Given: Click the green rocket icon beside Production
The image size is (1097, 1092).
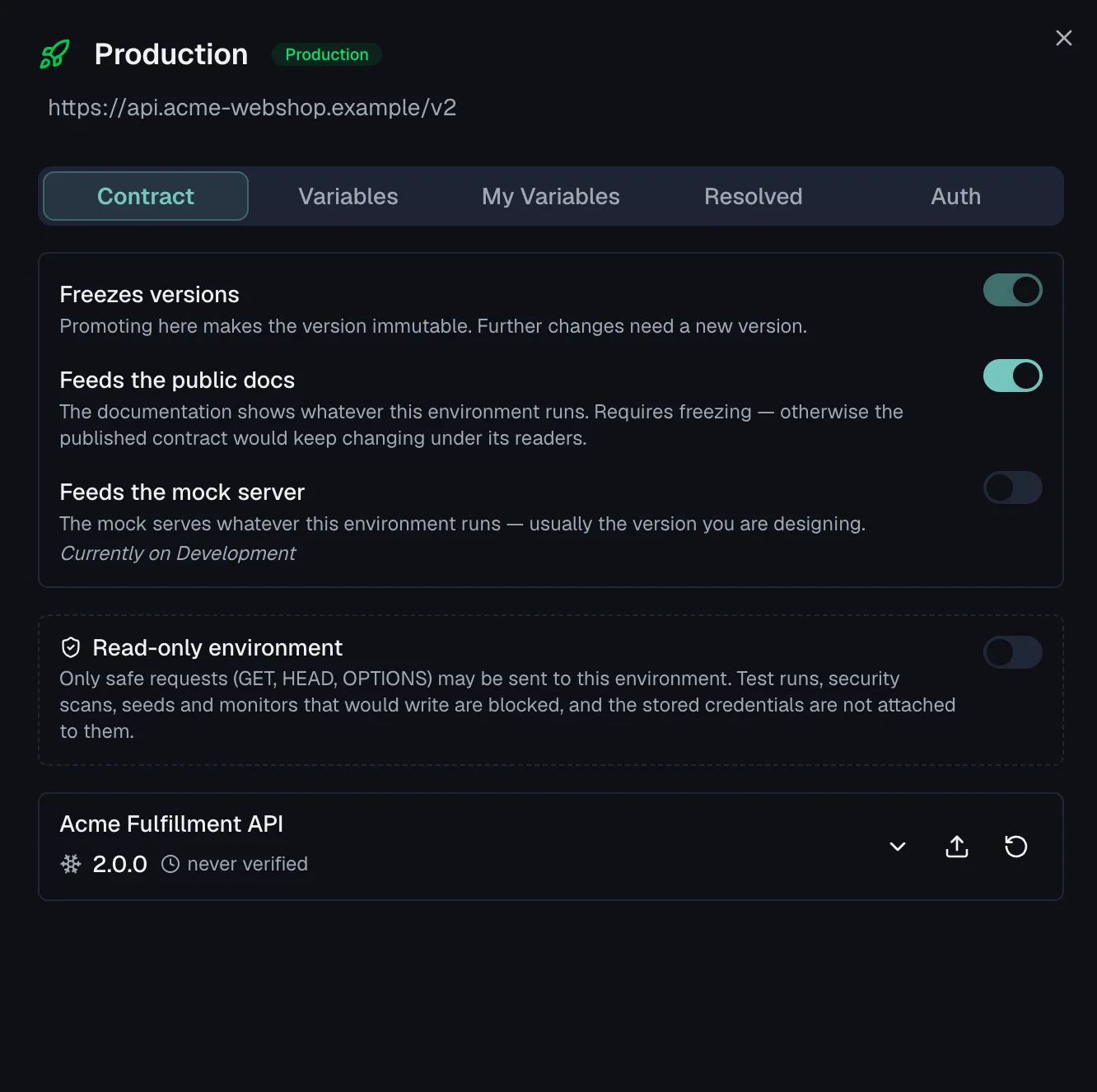Looking at the screenshot, I should (x=54, y=54).
